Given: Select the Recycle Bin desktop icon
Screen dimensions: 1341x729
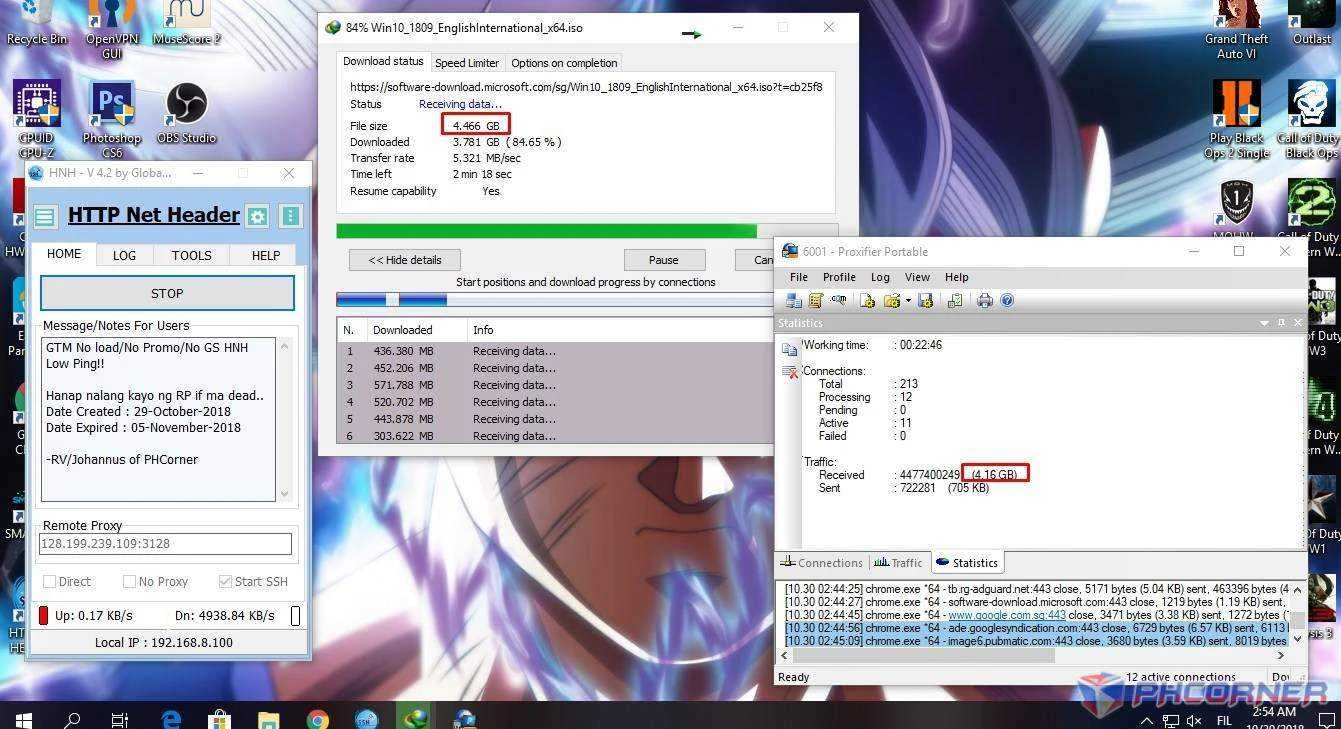Looking at the screenshot, I should pos(37,23).
